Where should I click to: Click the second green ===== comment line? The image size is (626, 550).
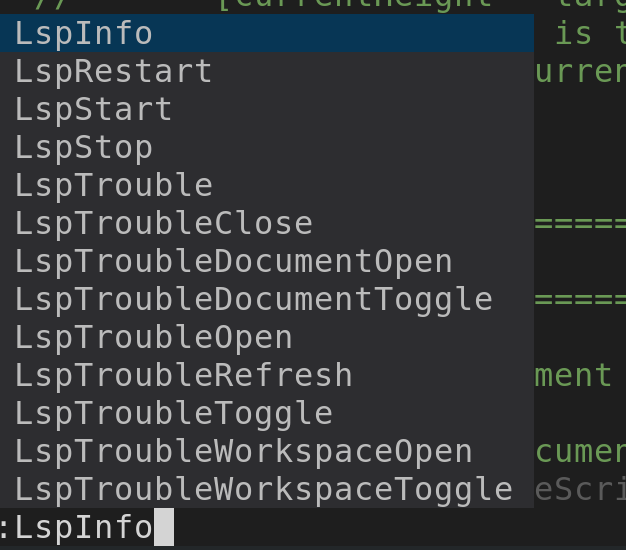(x=580, y=299)
